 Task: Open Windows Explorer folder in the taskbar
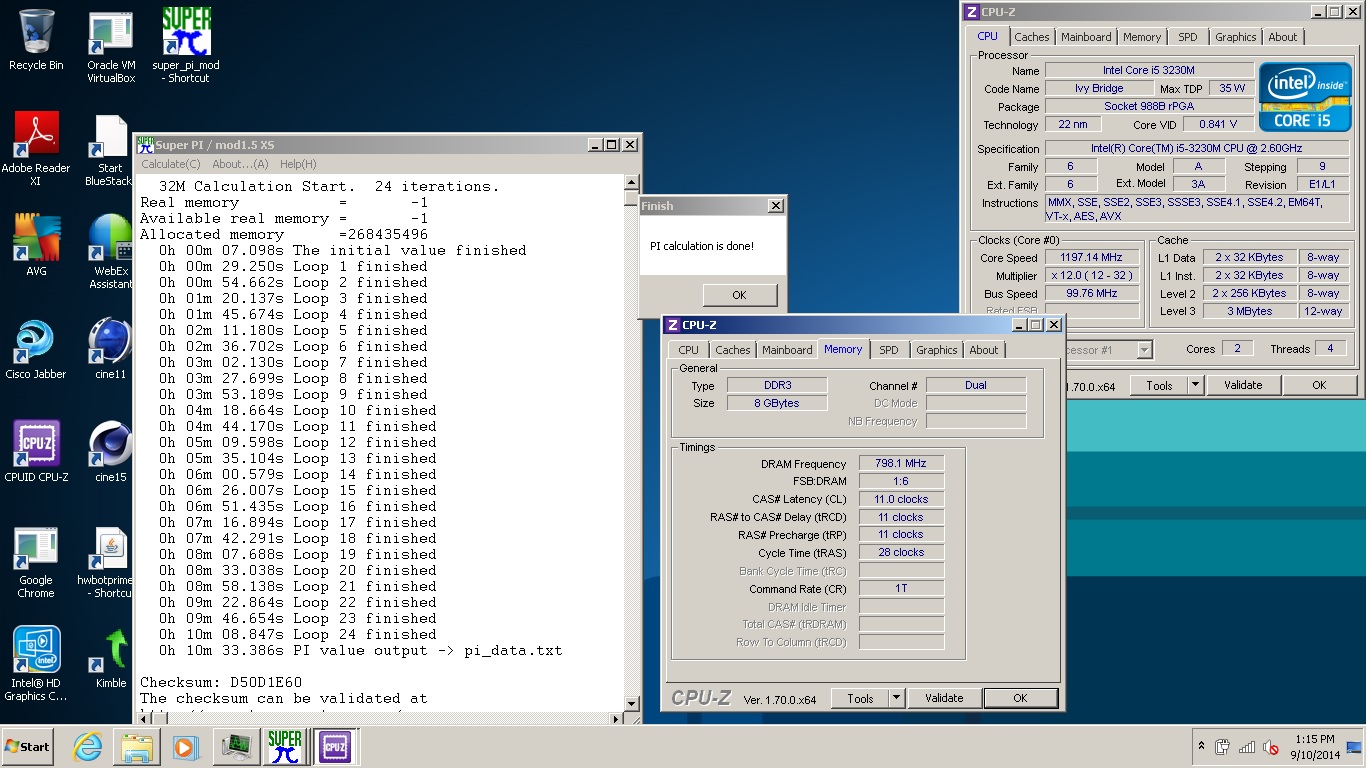pyautogui.click(x=137, y=747)
